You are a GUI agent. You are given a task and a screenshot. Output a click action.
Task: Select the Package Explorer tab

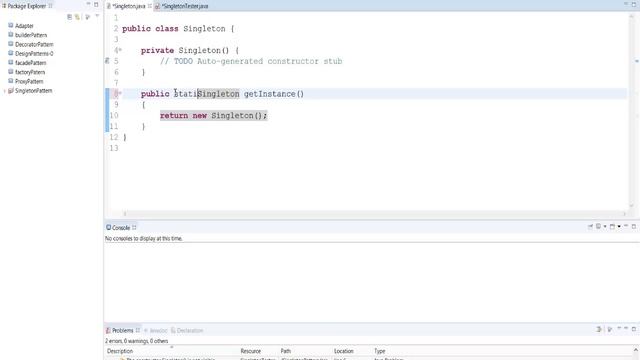27,6
